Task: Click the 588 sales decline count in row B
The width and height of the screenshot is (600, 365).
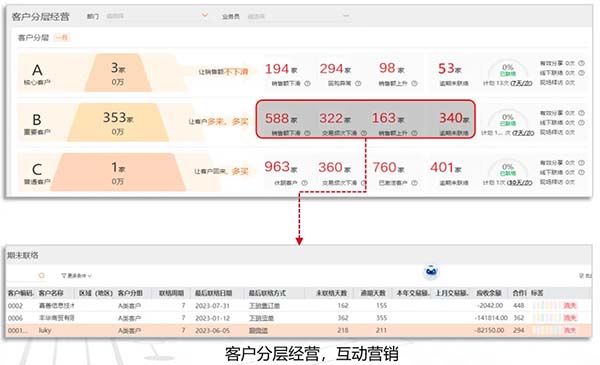Action: pos(281,119)
